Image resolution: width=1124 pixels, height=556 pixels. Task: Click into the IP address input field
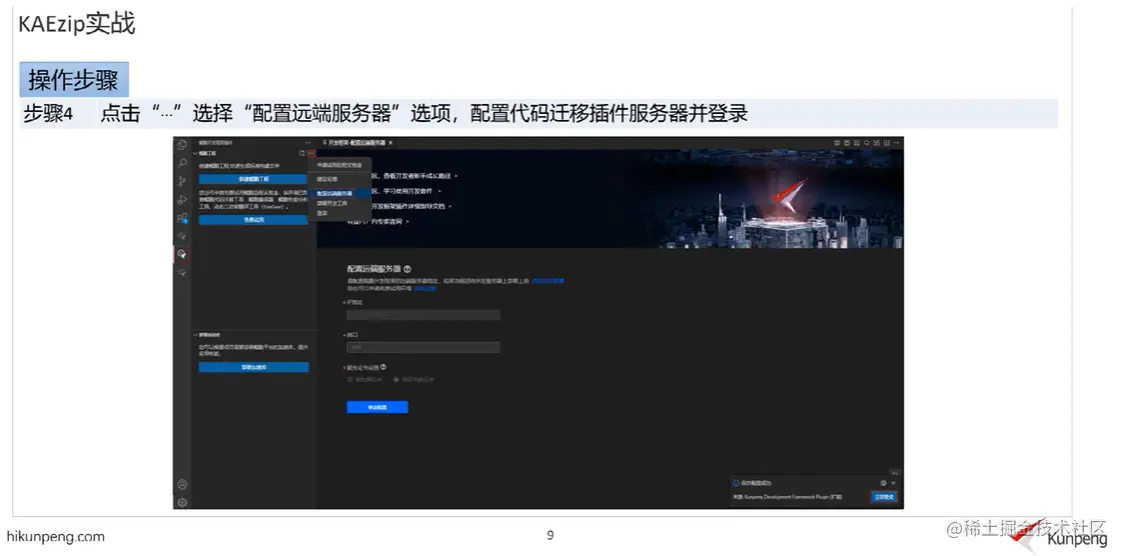423,315
